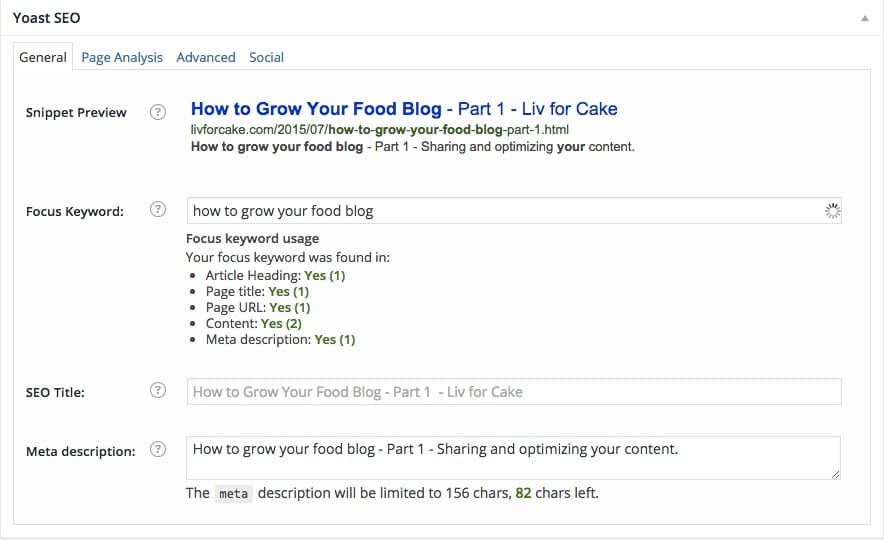This screenshot has height=540, width=884.
Task: Click the Focus Keyword label
Action: point(75,211)
